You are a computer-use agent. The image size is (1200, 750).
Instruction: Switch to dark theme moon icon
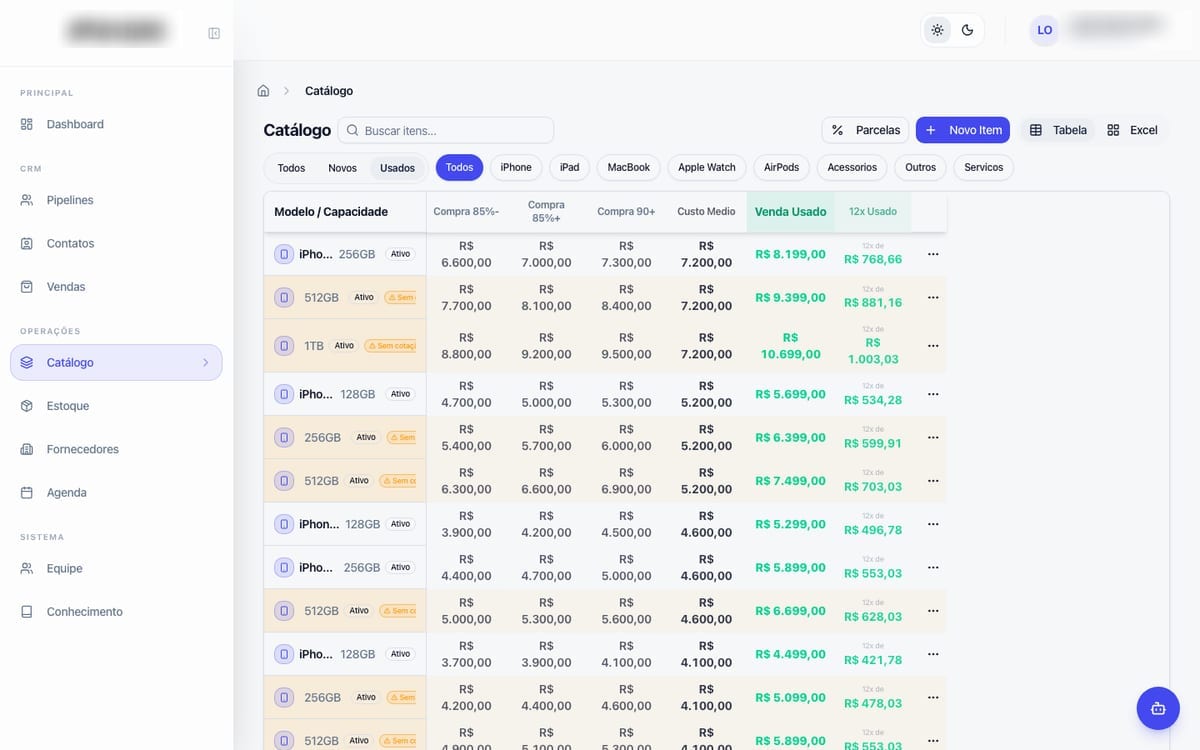click(967, 30)
